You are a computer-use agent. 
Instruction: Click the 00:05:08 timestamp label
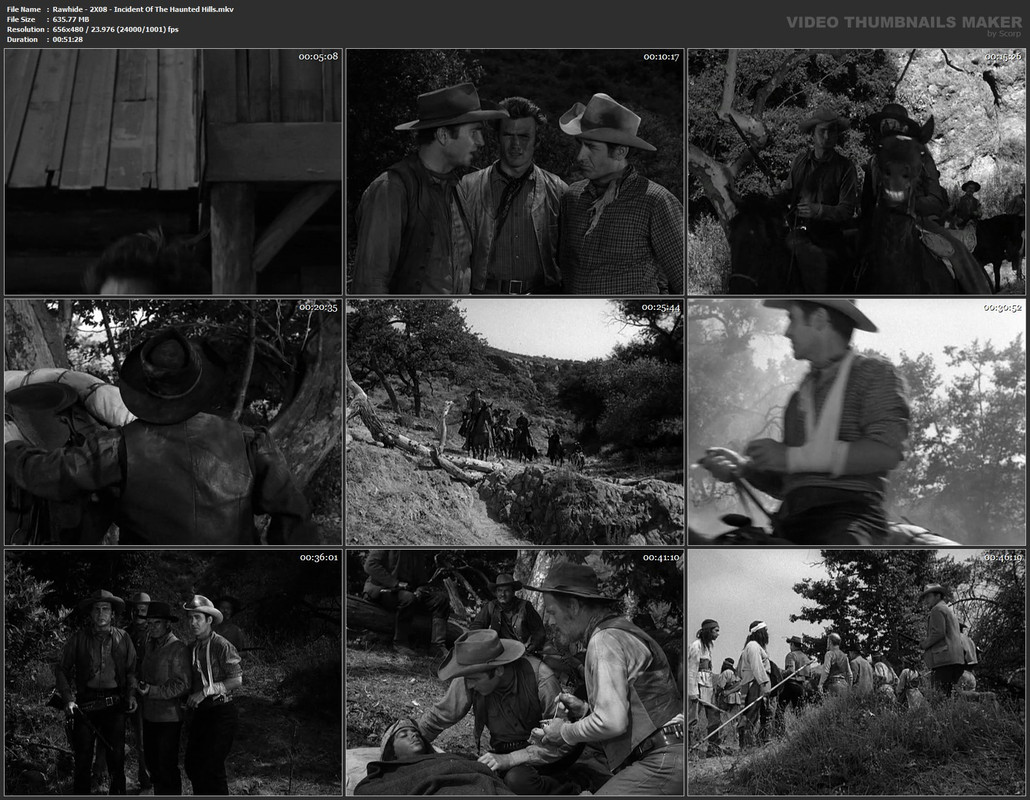point(318,56)
